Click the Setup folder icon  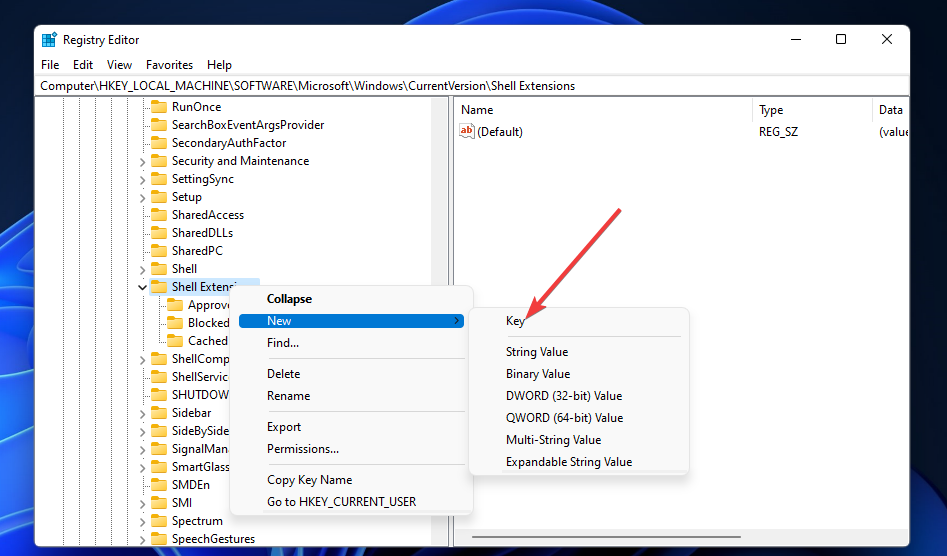click(159, 197)
